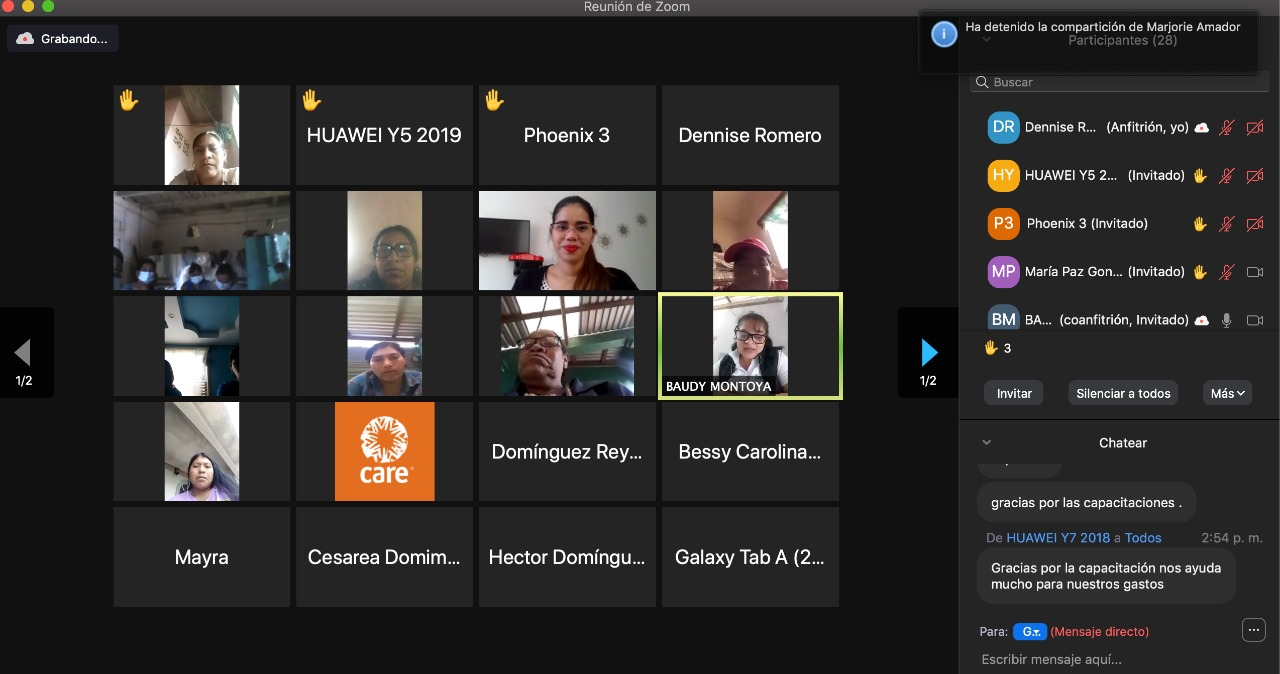This screenshot has width=1280, height=674.
Task: Click the chat message input field
Action: pos(1100,659)
